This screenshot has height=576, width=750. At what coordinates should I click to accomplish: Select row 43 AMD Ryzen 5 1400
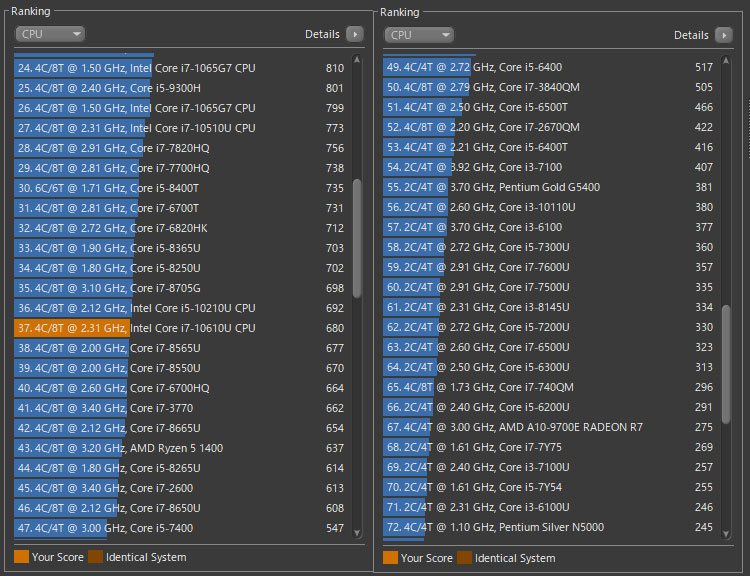pyautogui.click(x=181, y=448)
